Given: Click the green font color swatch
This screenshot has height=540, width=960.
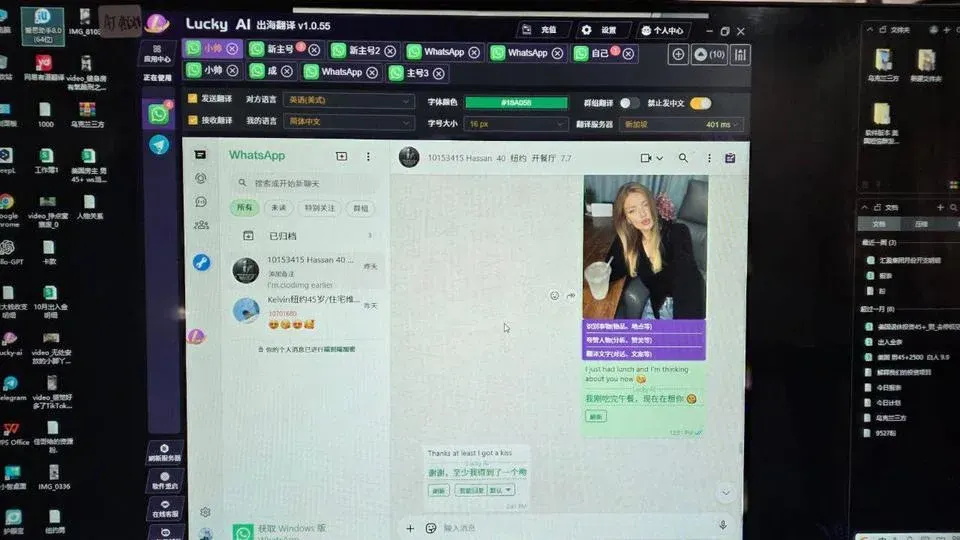Looking at the screenshot, I should tap(516, 102).
